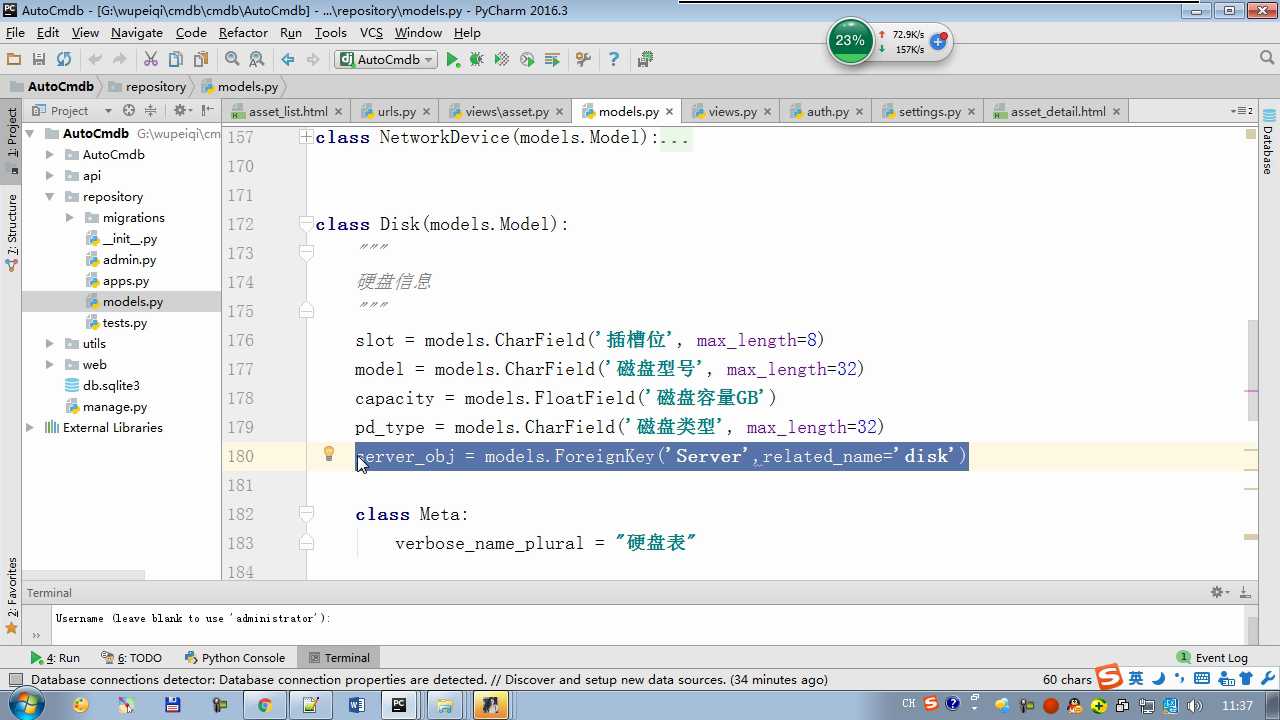The image size is (1280, 720).
Task: Expand the migrations folder
Action: [x=70, y=218]
